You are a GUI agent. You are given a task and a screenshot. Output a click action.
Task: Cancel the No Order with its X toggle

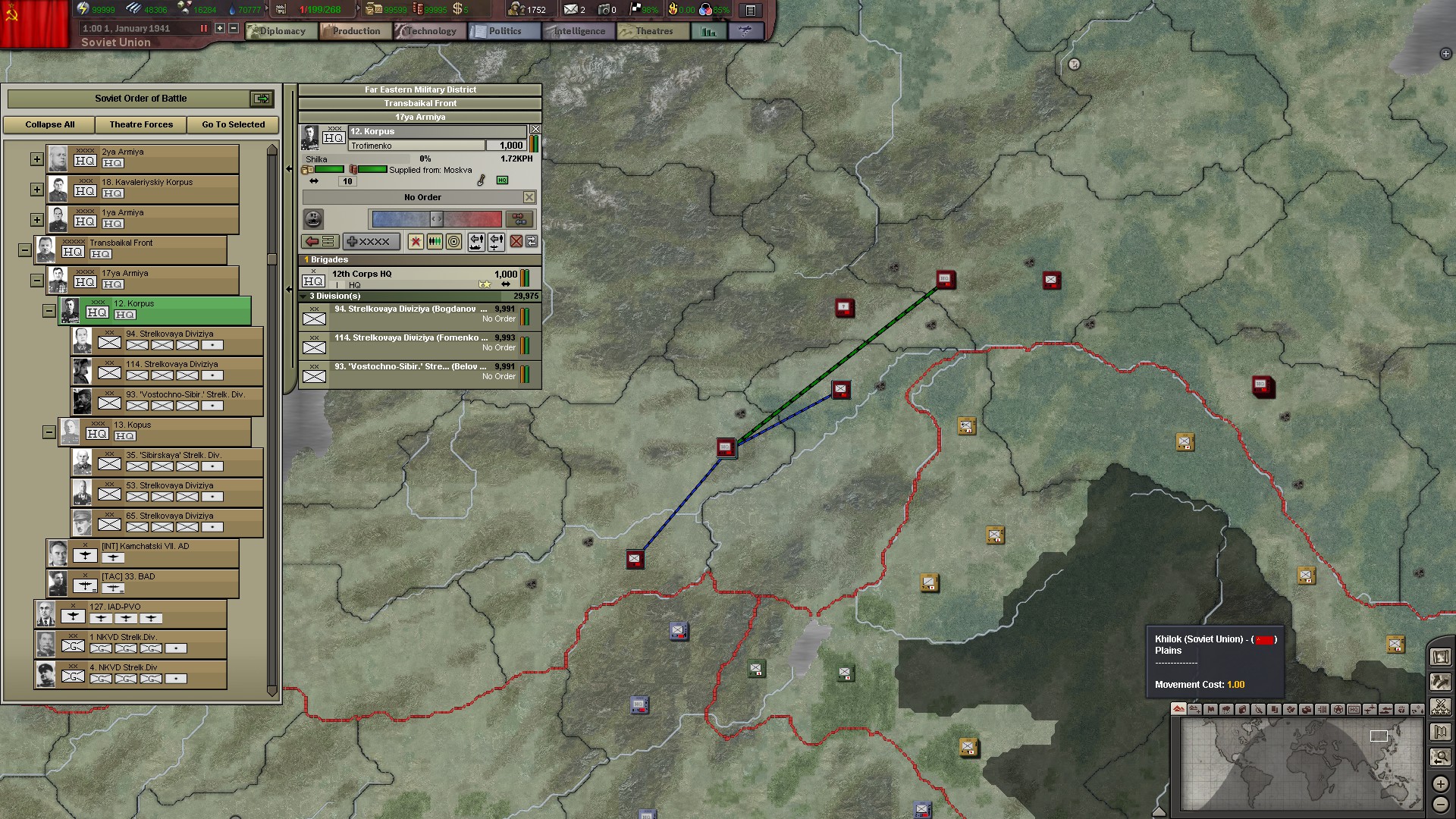[x=529, y=197]
